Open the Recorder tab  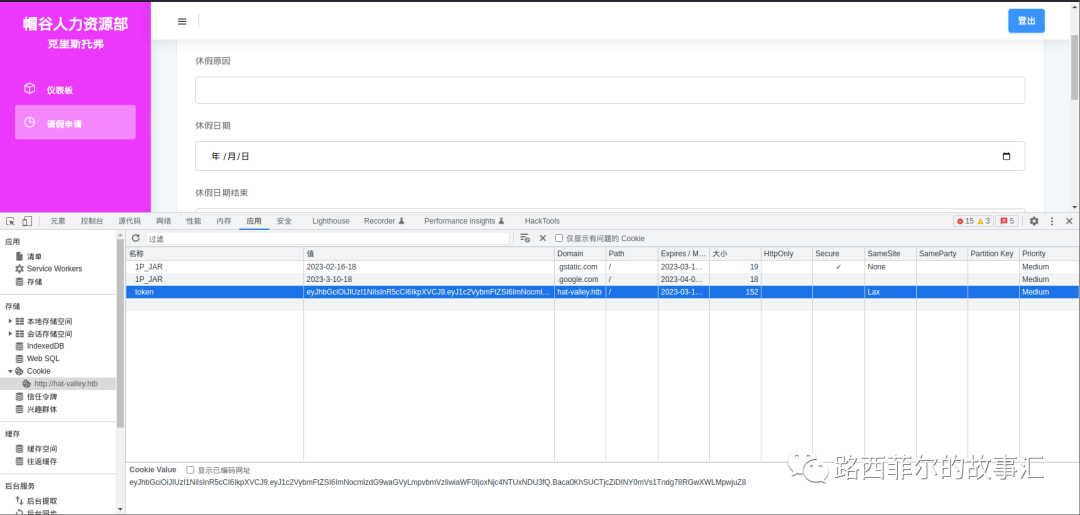[384, 221]
